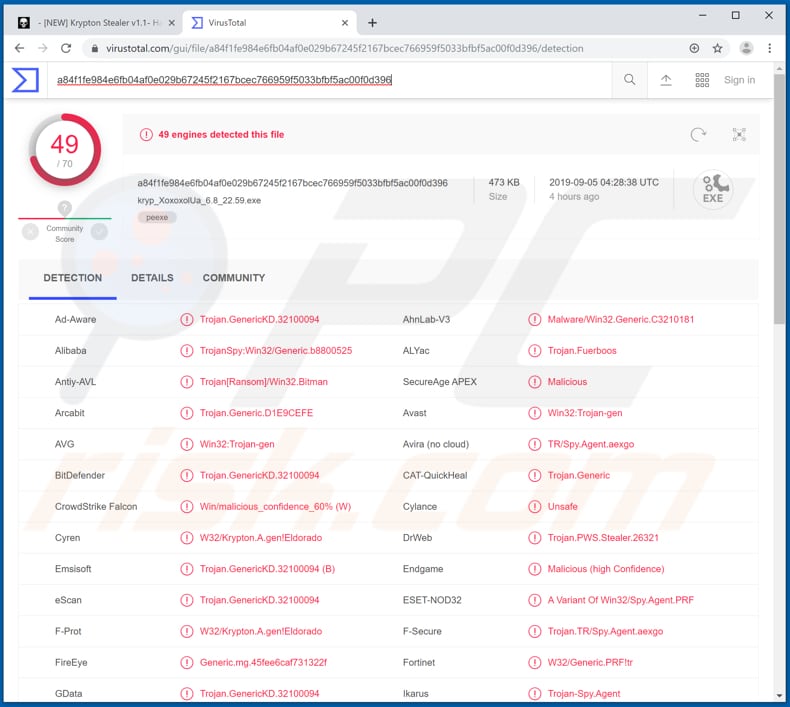Click Avira result TR/Spy.Agent.aexgo
Screen dimensions: 790x707
590,444
